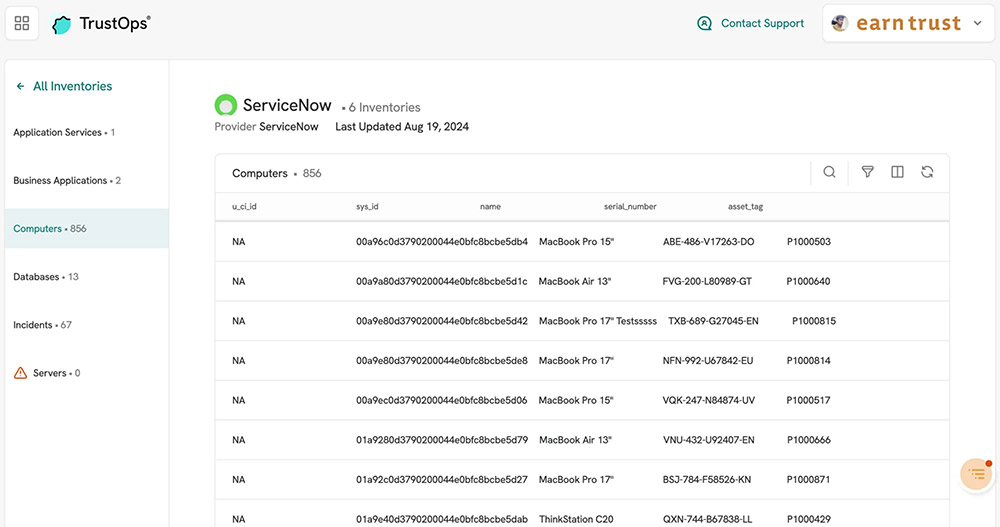This screenshot has height=527, width=1000.
Task: Click the back arrow beside All Inventories
Action: (x=20, y=86)
